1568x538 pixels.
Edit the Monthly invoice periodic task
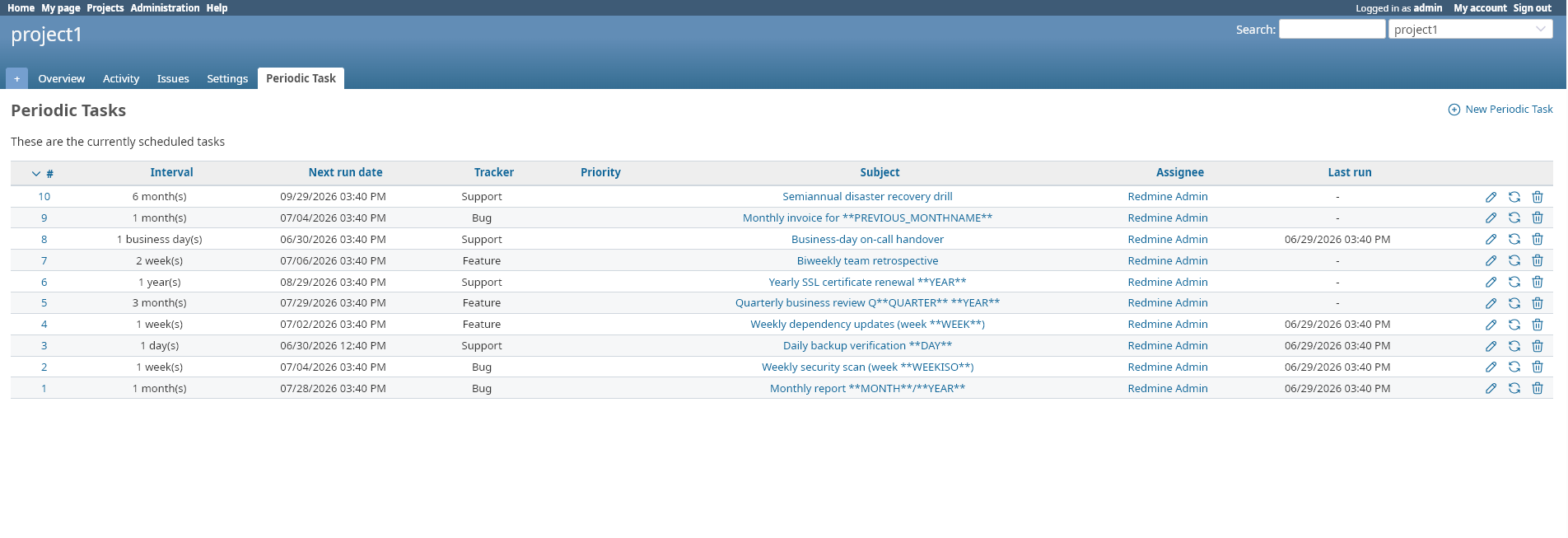tap(1491, 218)
